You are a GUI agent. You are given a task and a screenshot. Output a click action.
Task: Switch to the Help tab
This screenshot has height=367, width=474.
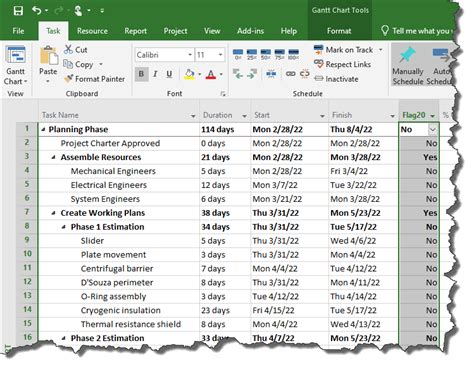click(x=289, y=31)
